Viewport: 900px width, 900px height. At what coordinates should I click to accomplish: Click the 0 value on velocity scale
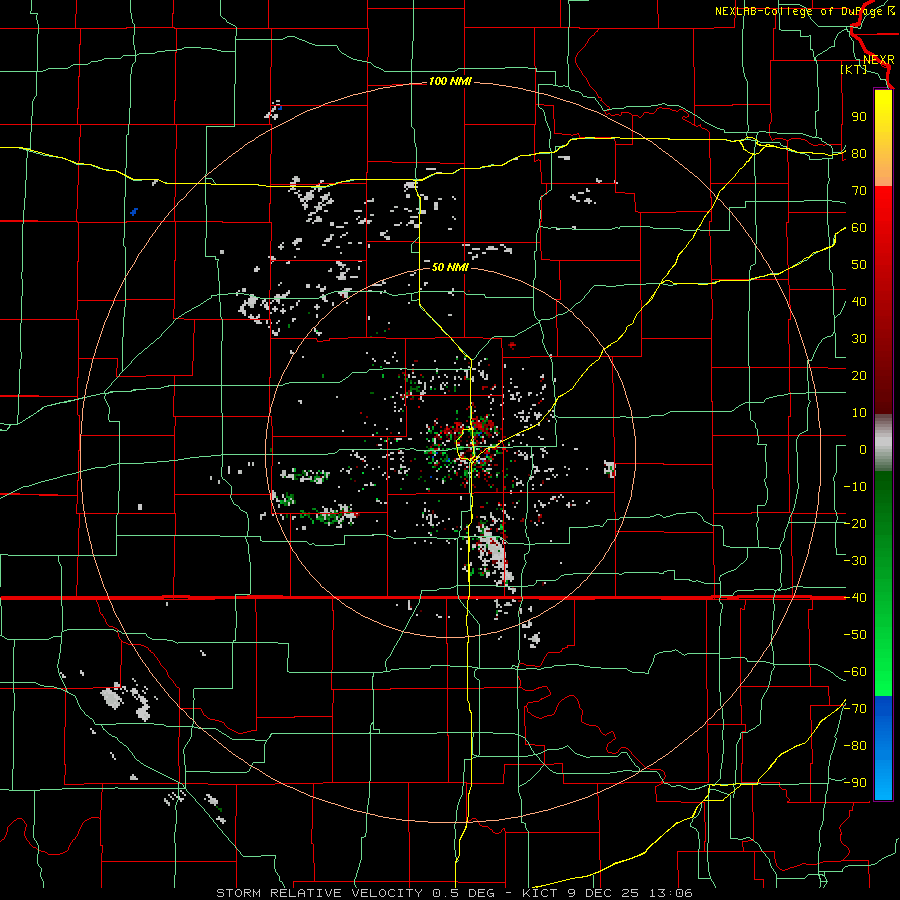point(863,450)
